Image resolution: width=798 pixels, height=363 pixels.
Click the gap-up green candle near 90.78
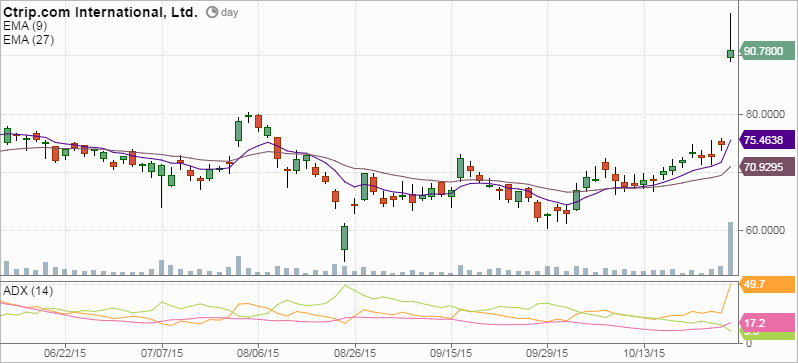[730, 54]
